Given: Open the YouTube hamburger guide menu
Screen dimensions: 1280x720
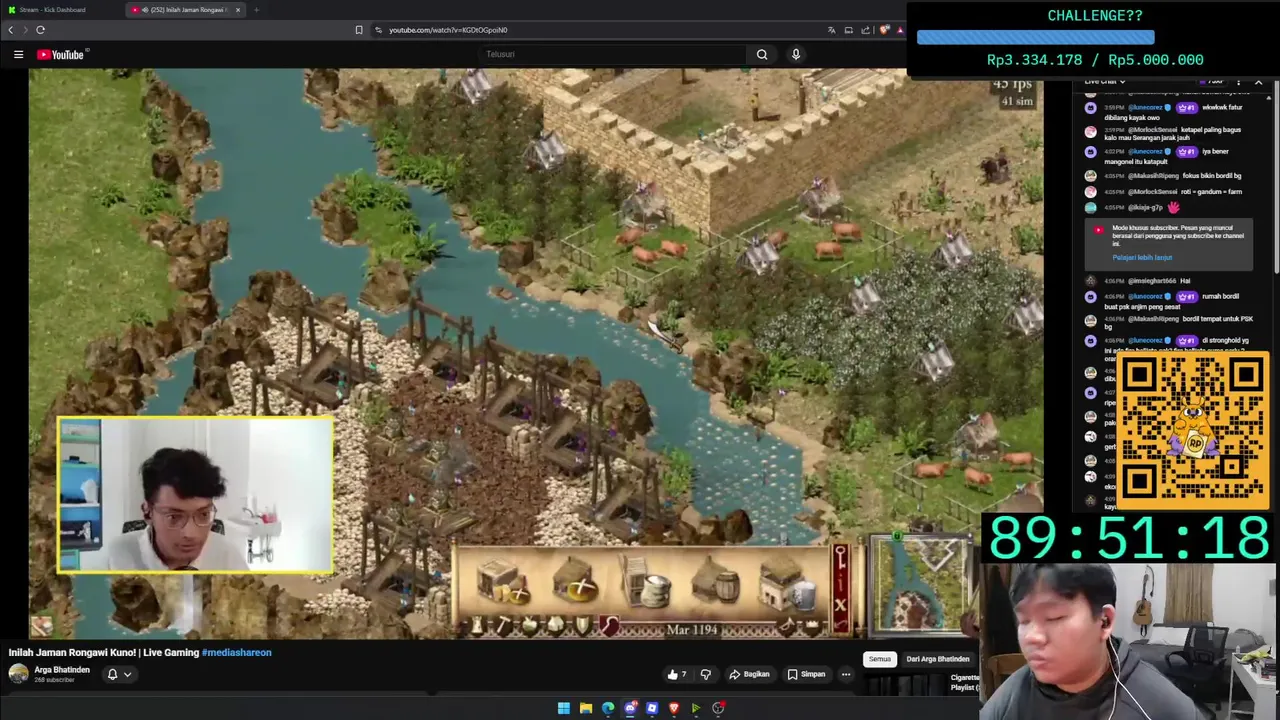Looking at the screenshot, I should [18, 54].
